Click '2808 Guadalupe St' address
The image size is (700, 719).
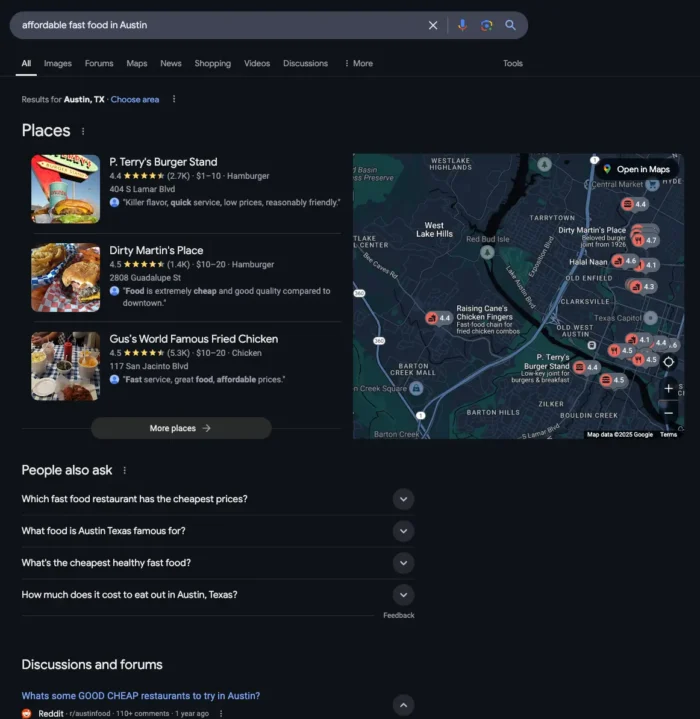(x=145, y=277)
